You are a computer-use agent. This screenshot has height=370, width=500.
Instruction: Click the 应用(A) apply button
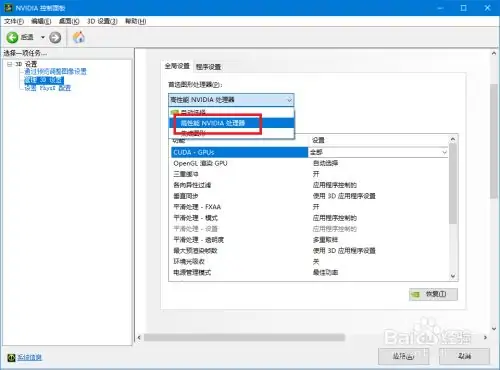click(x=403, y=356)
